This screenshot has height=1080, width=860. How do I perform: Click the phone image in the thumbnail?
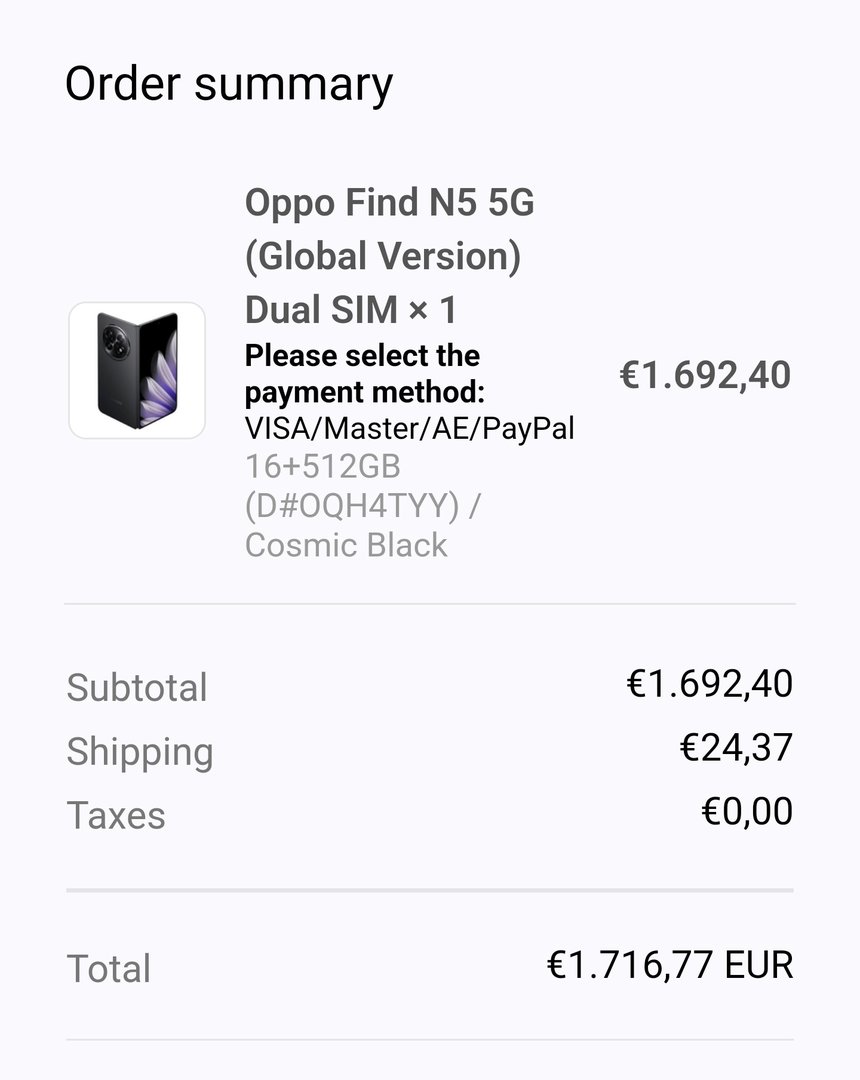pos(137,370)
